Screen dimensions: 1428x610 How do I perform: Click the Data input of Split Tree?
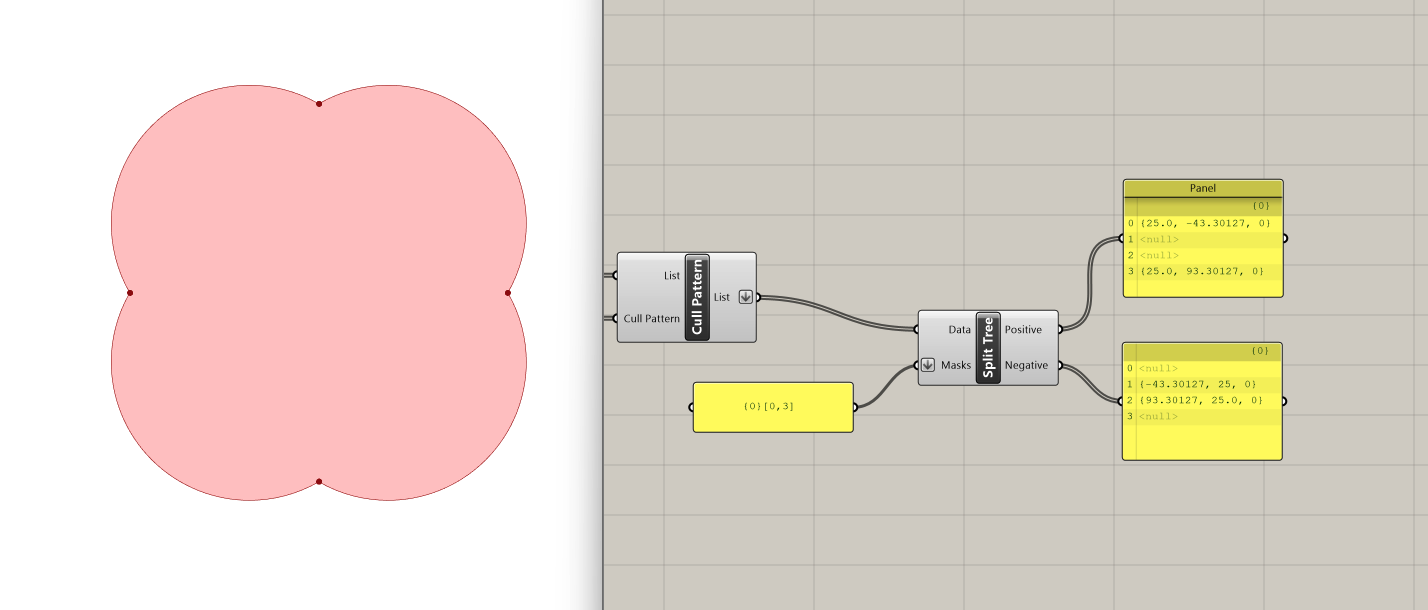point(959,329)
